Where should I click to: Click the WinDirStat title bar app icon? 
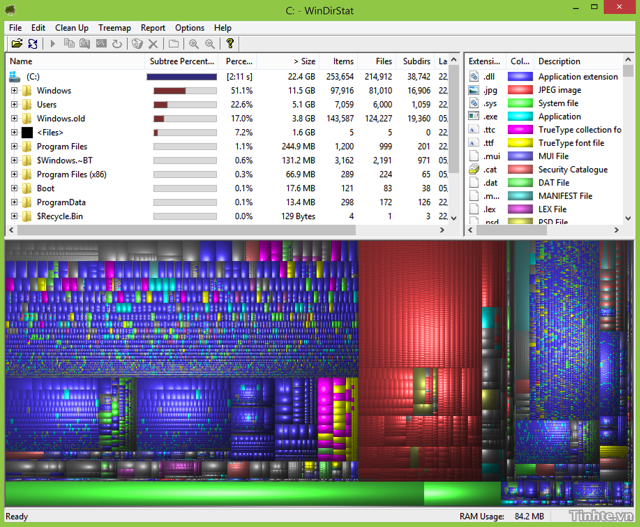pyautogui.click(x=10, y=10)
